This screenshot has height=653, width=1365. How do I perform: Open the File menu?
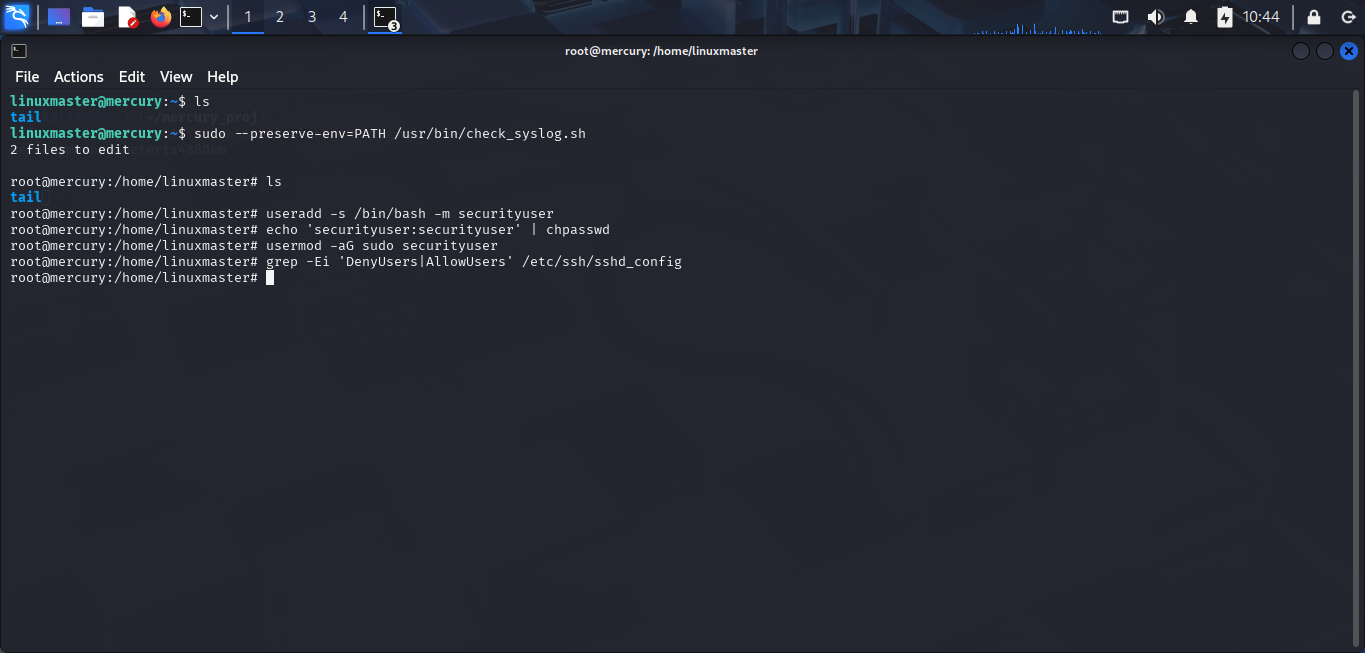27,77
